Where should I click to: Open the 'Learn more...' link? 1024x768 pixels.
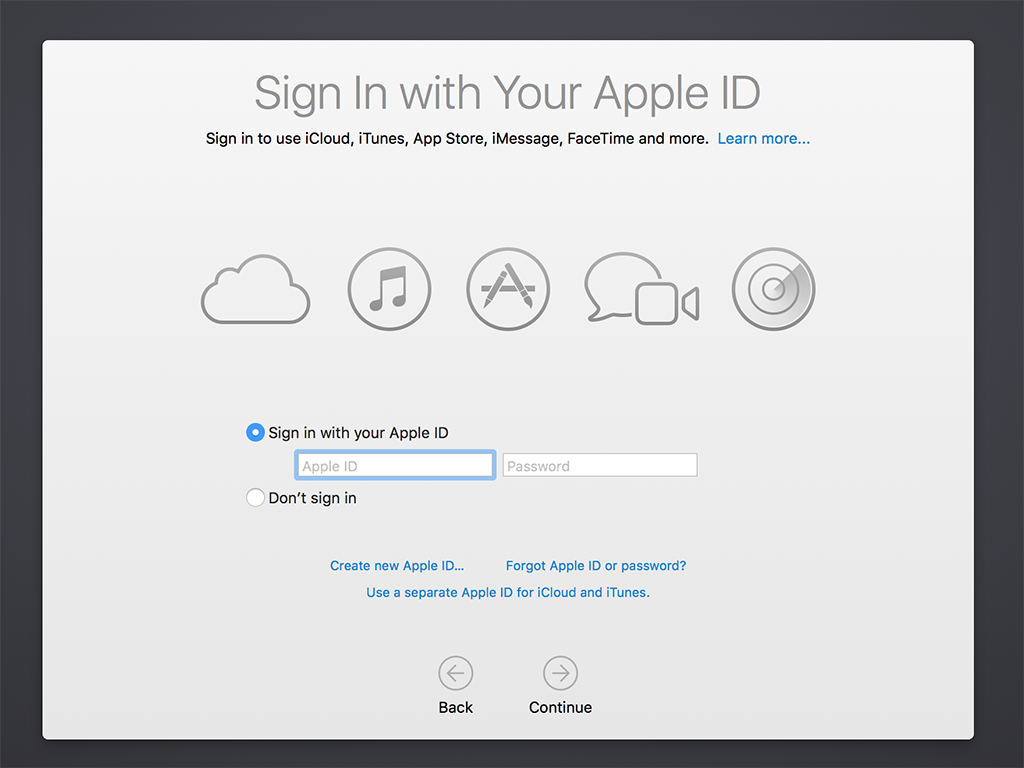pyautogui.click(x=763, y=138)
